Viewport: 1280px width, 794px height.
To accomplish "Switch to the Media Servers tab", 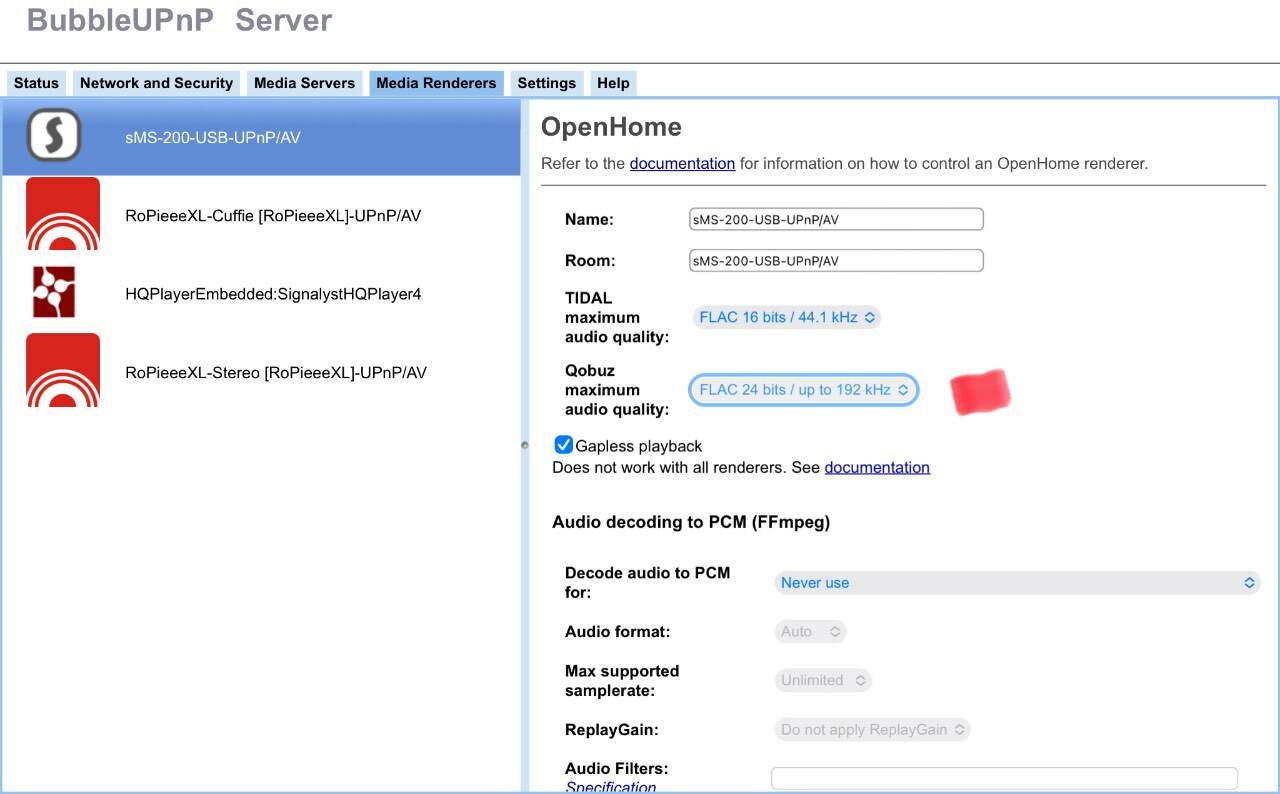I will 304,83.
